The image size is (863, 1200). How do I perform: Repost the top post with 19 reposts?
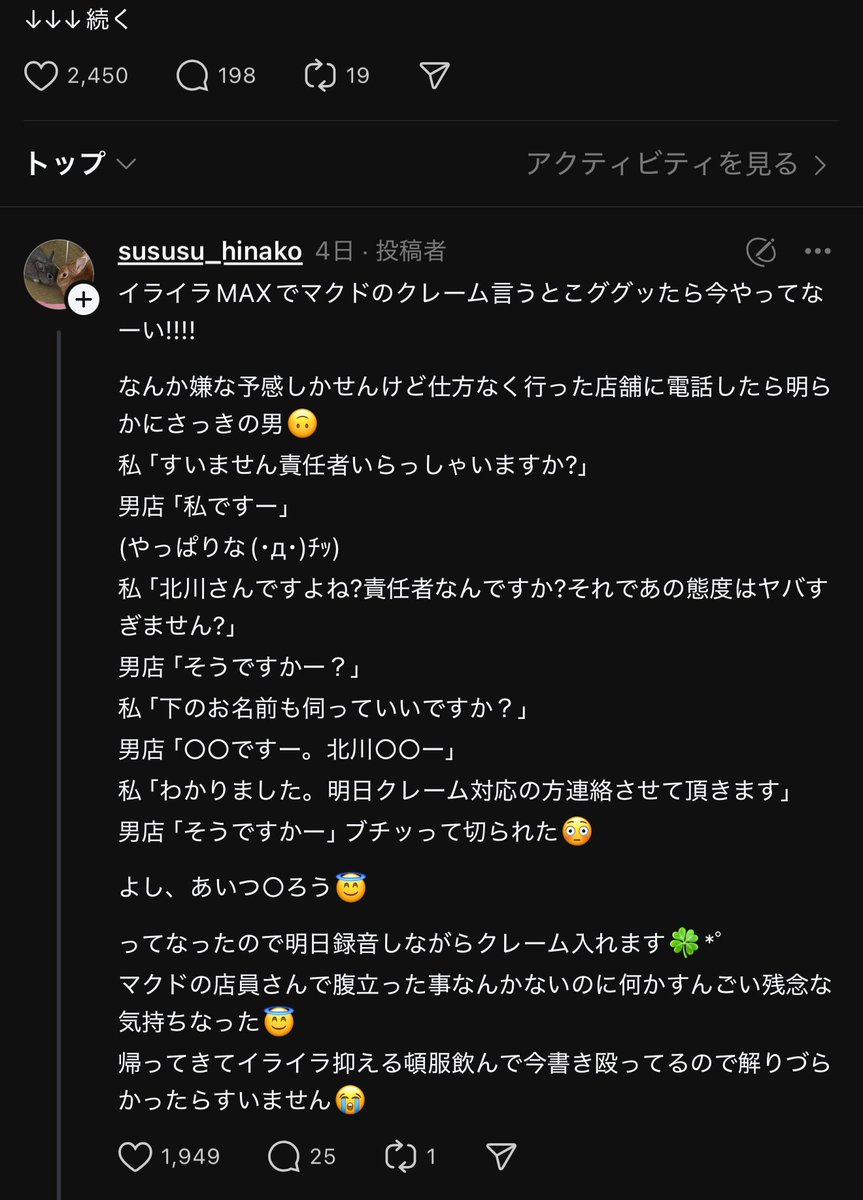(x=322, y=76)
